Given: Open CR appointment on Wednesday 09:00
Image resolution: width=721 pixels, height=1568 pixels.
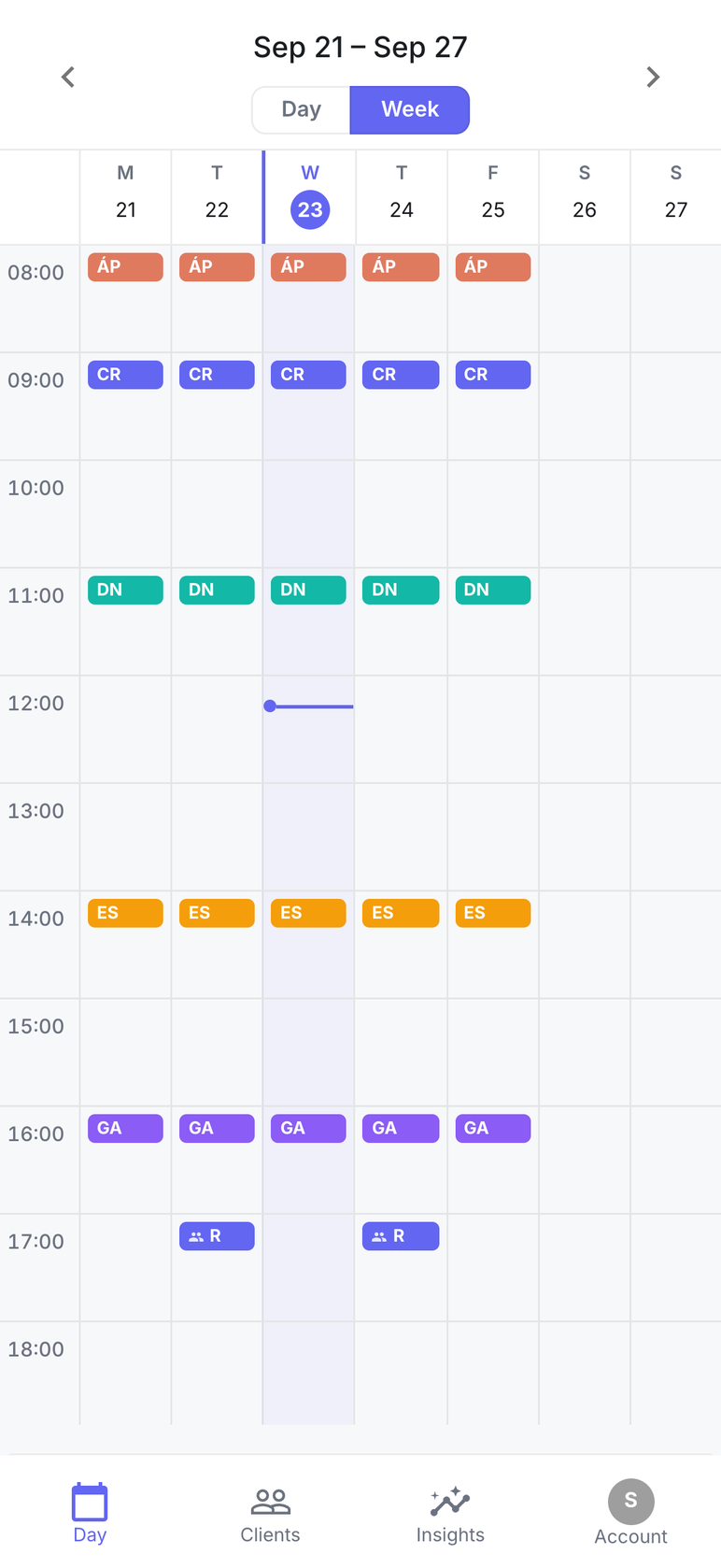Looking at the screenshot, I should pos(308,375).
